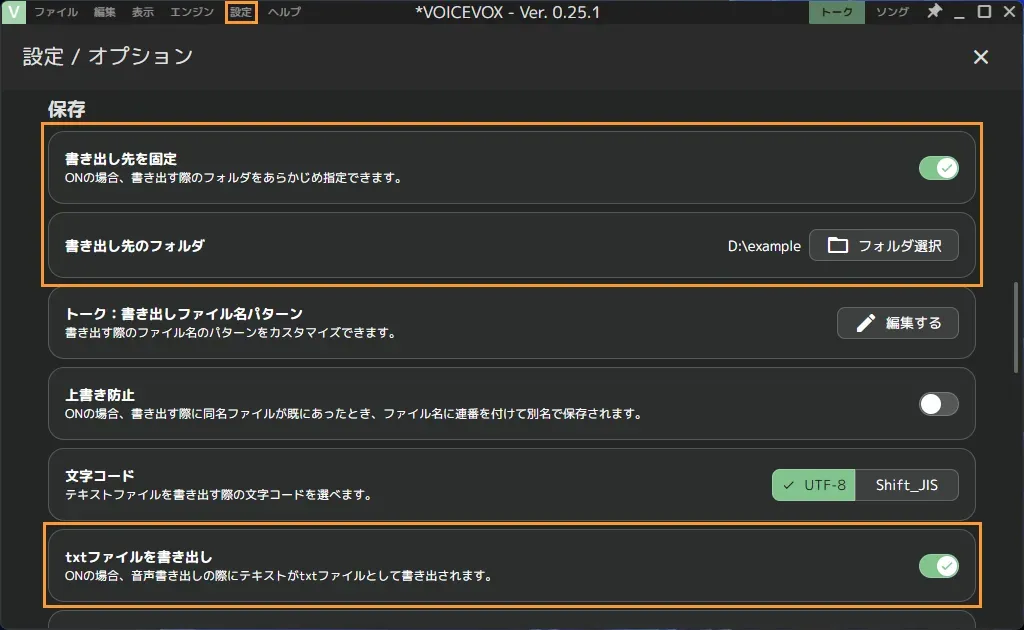Switch to the トーク tab
This screenshot has width=1024, height=630.
837,12
